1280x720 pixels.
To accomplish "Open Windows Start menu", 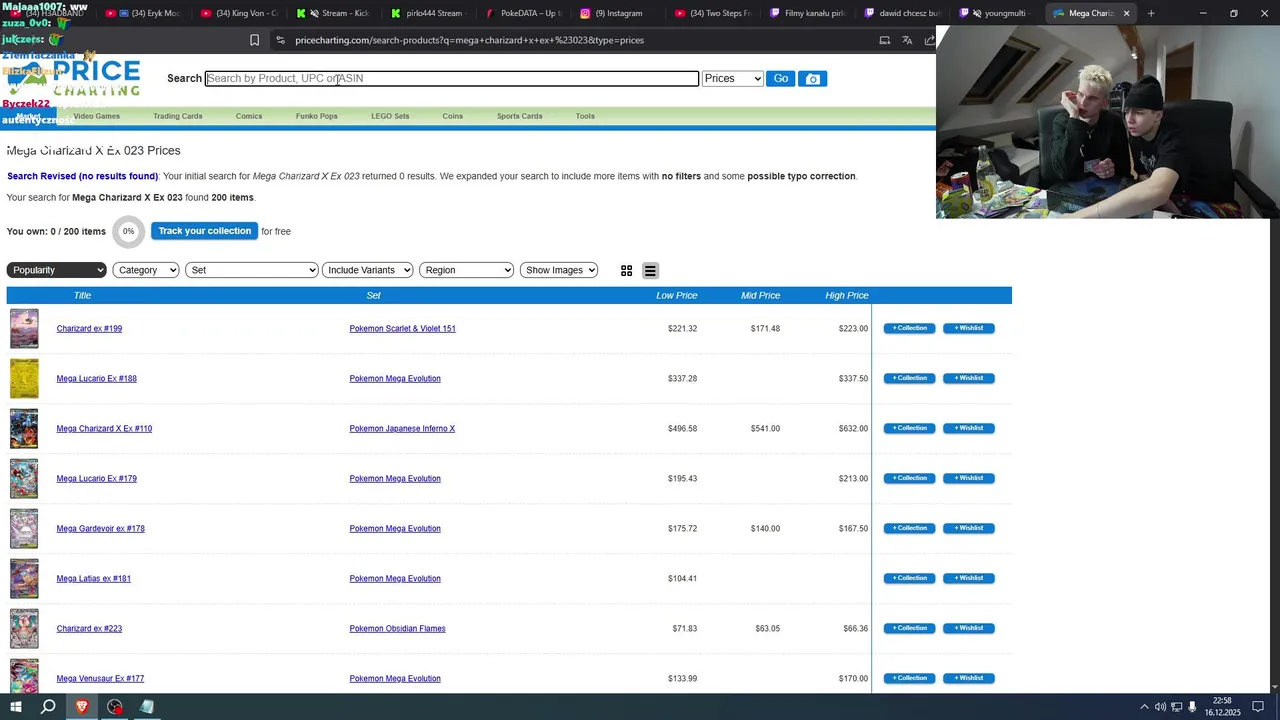I will [16, 707].
